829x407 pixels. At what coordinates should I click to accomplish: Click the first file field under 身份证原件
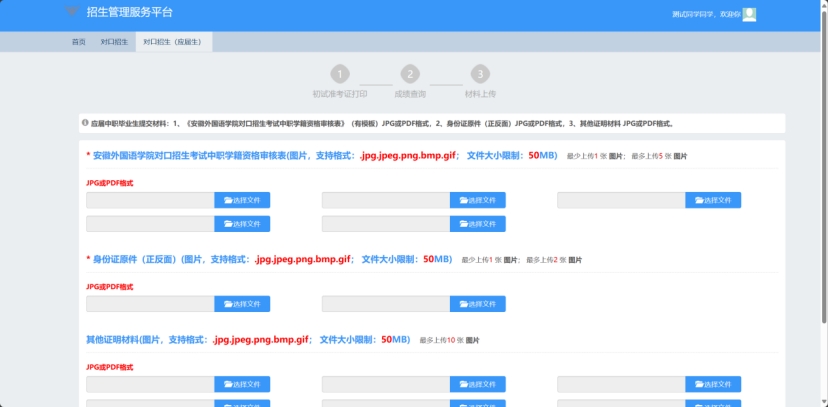(x=150, y=304)
